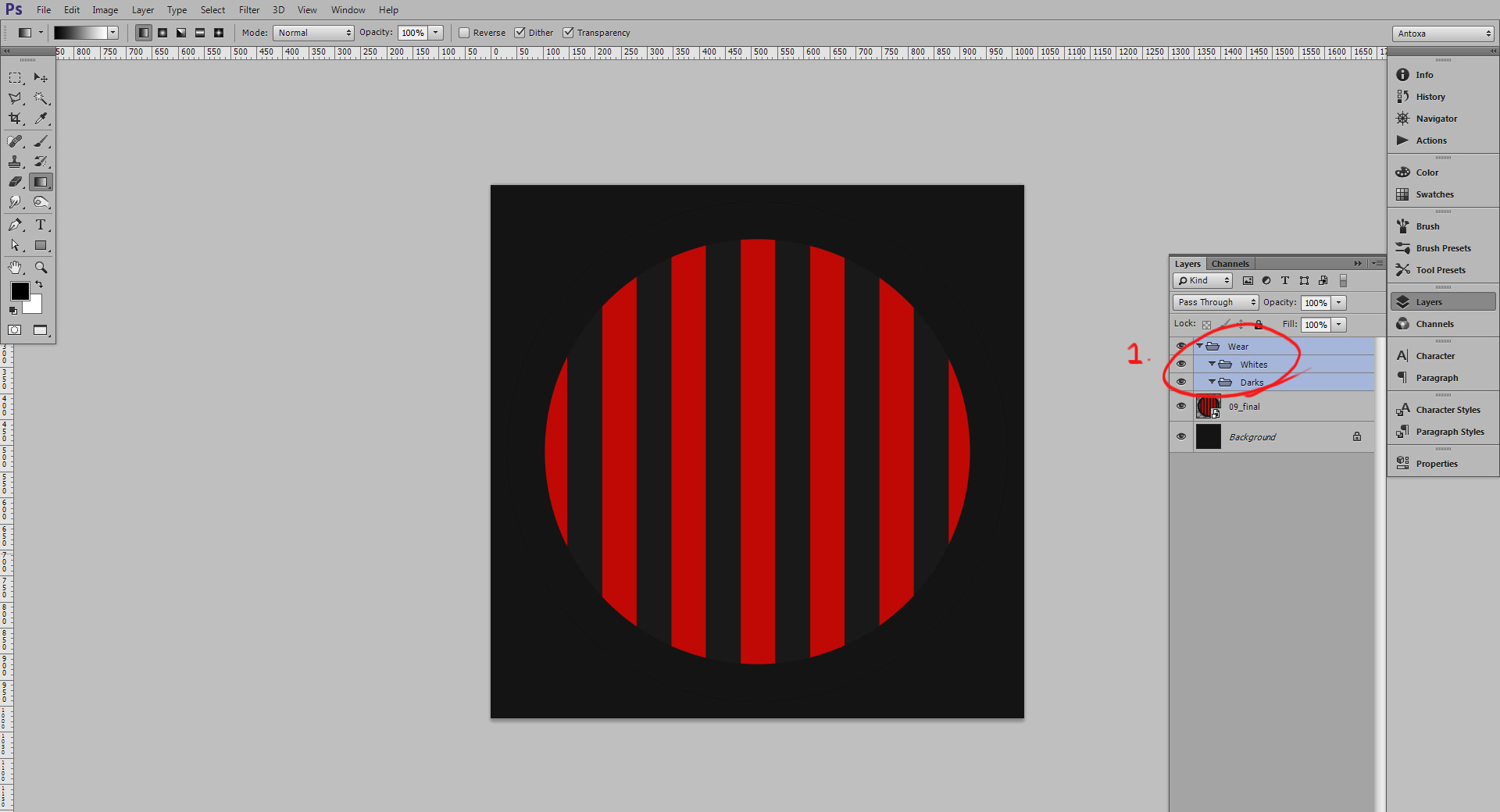Screen dimensions: 1500x812
Task: Collapse the Whites group
Action: point(1212,364)
